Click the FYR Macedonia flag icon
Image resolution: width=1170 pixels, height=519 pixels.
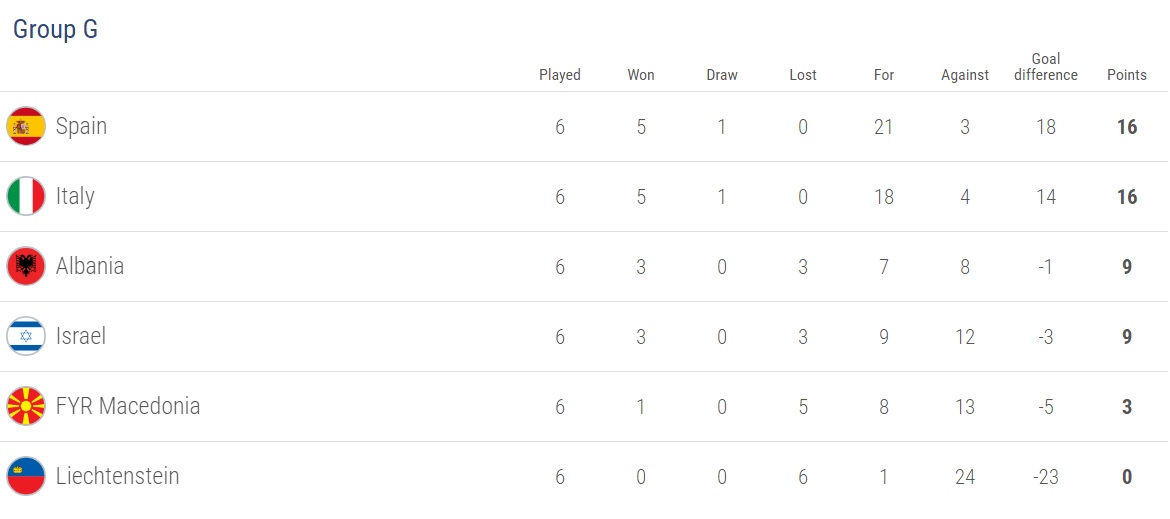coord(26,407)
